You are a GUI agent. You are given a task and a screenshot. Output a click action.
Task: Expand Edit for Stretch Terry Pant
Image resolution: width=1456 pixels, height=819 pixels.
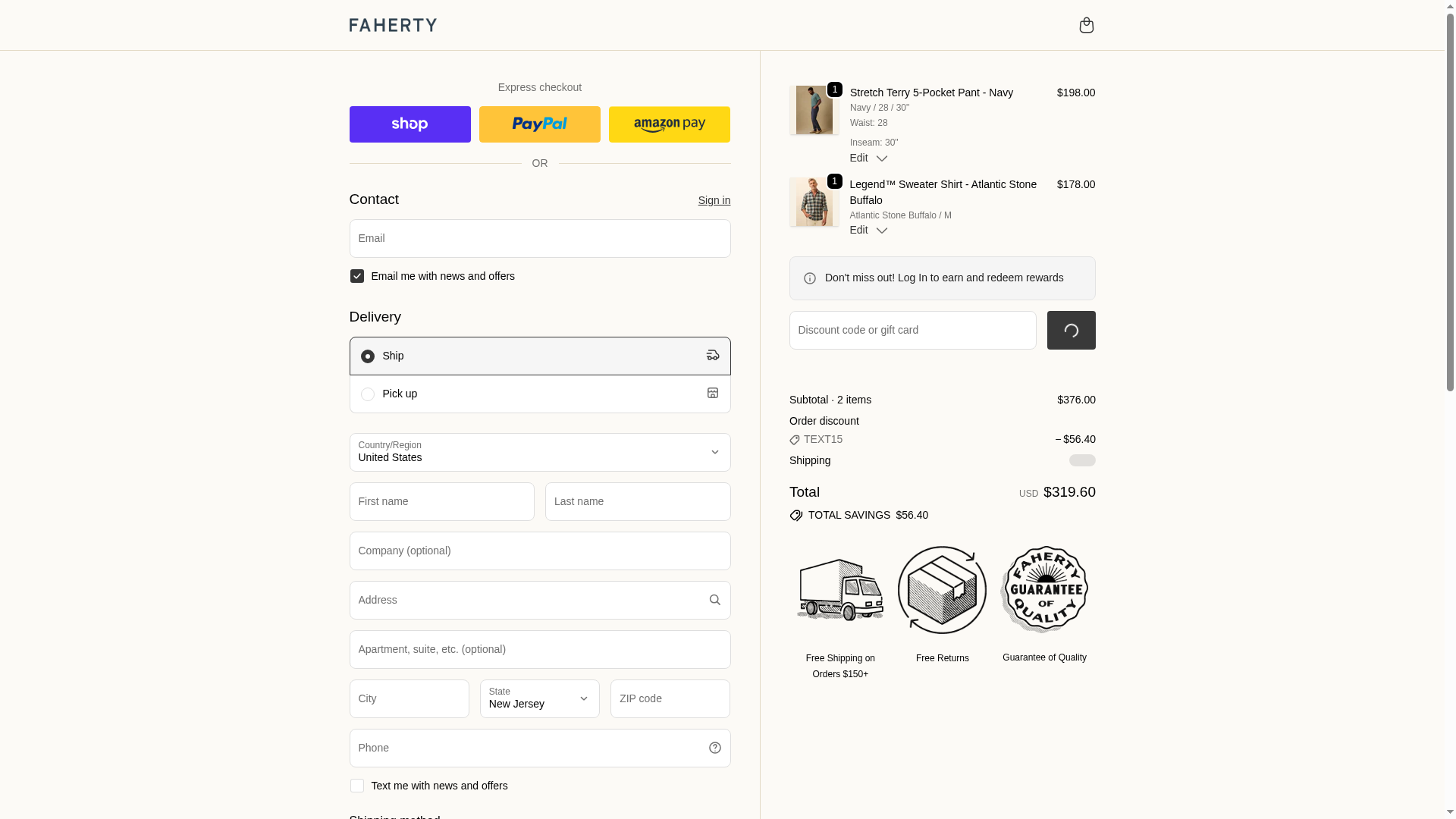(x=868, y=158)
